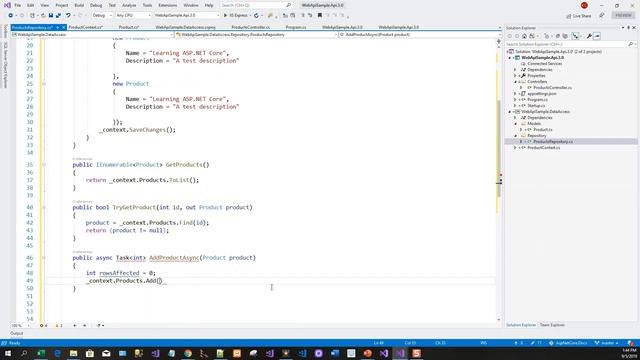
Task: Collapse the WebApiSample.Api.3.0 project node
Action: (510, 58)
